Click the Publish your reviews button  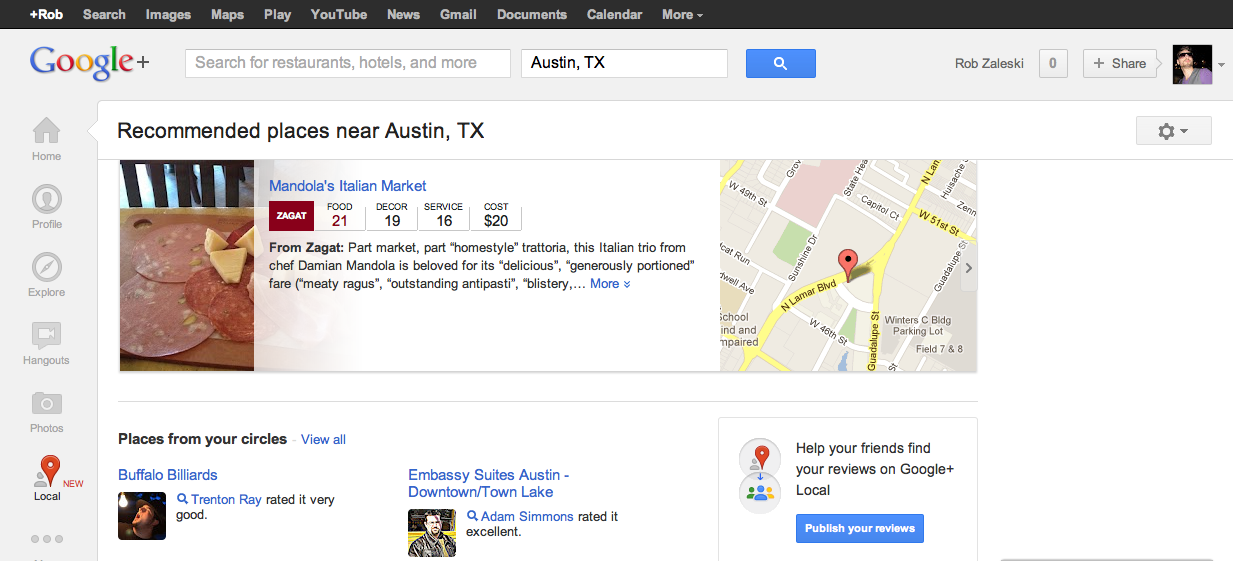pyautogui.click(x=859, y=528)
